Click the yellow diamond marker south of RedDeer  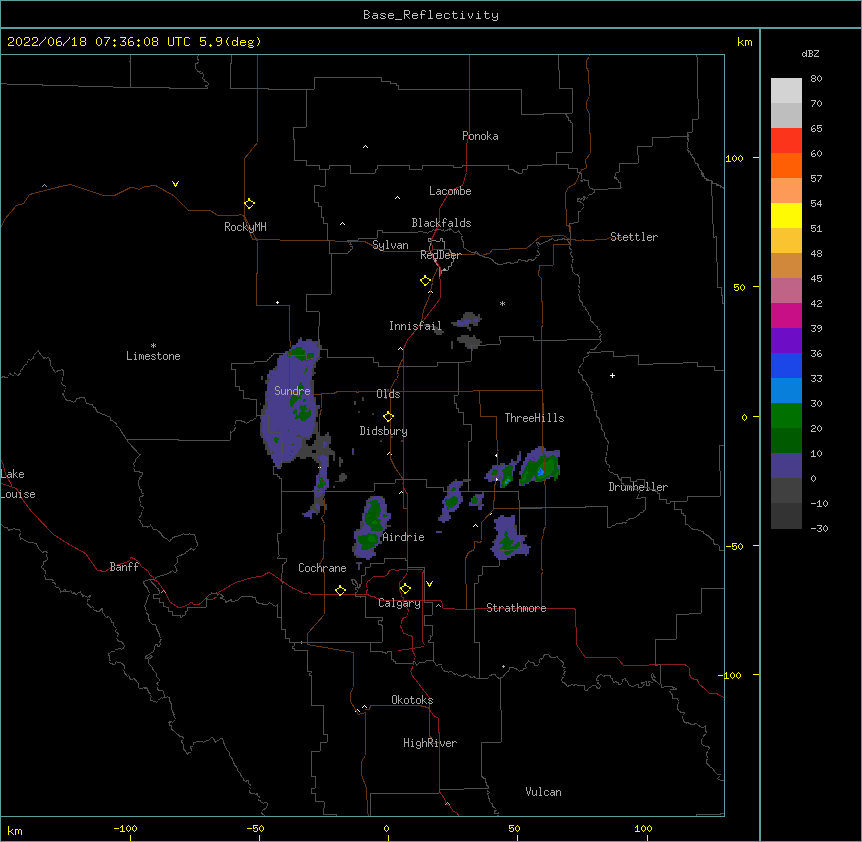(426, 281)
